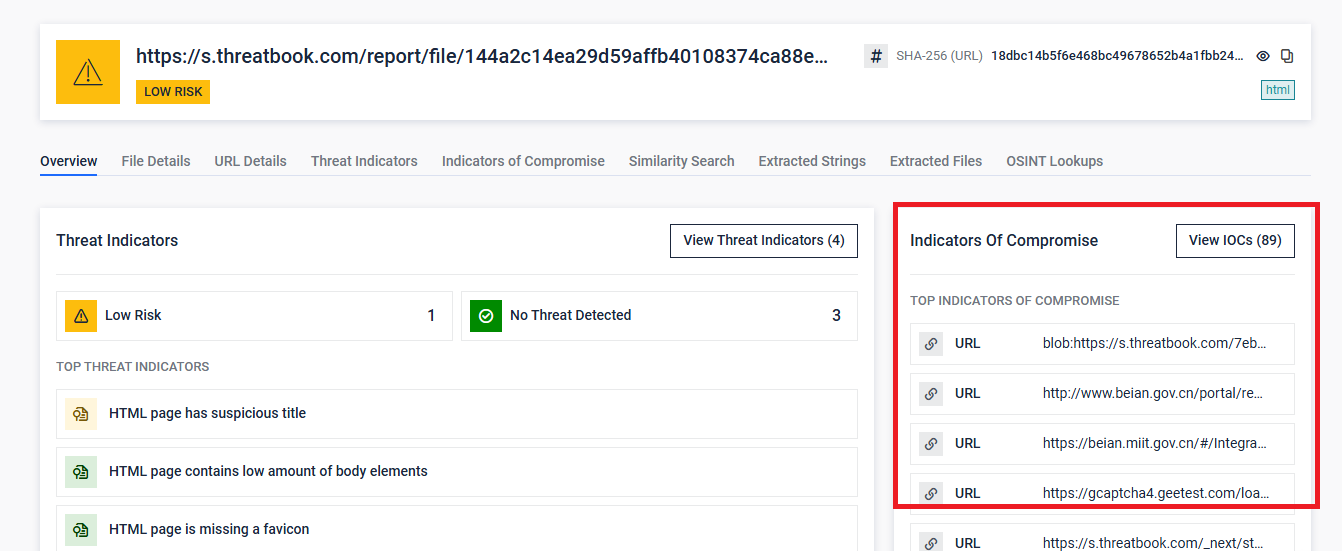Image resolution: width=1342 pixels, height=551 pixels.
Task: Open the gcaptcha4.geetest.com URL entry
Action: (x=1154, y=493)
